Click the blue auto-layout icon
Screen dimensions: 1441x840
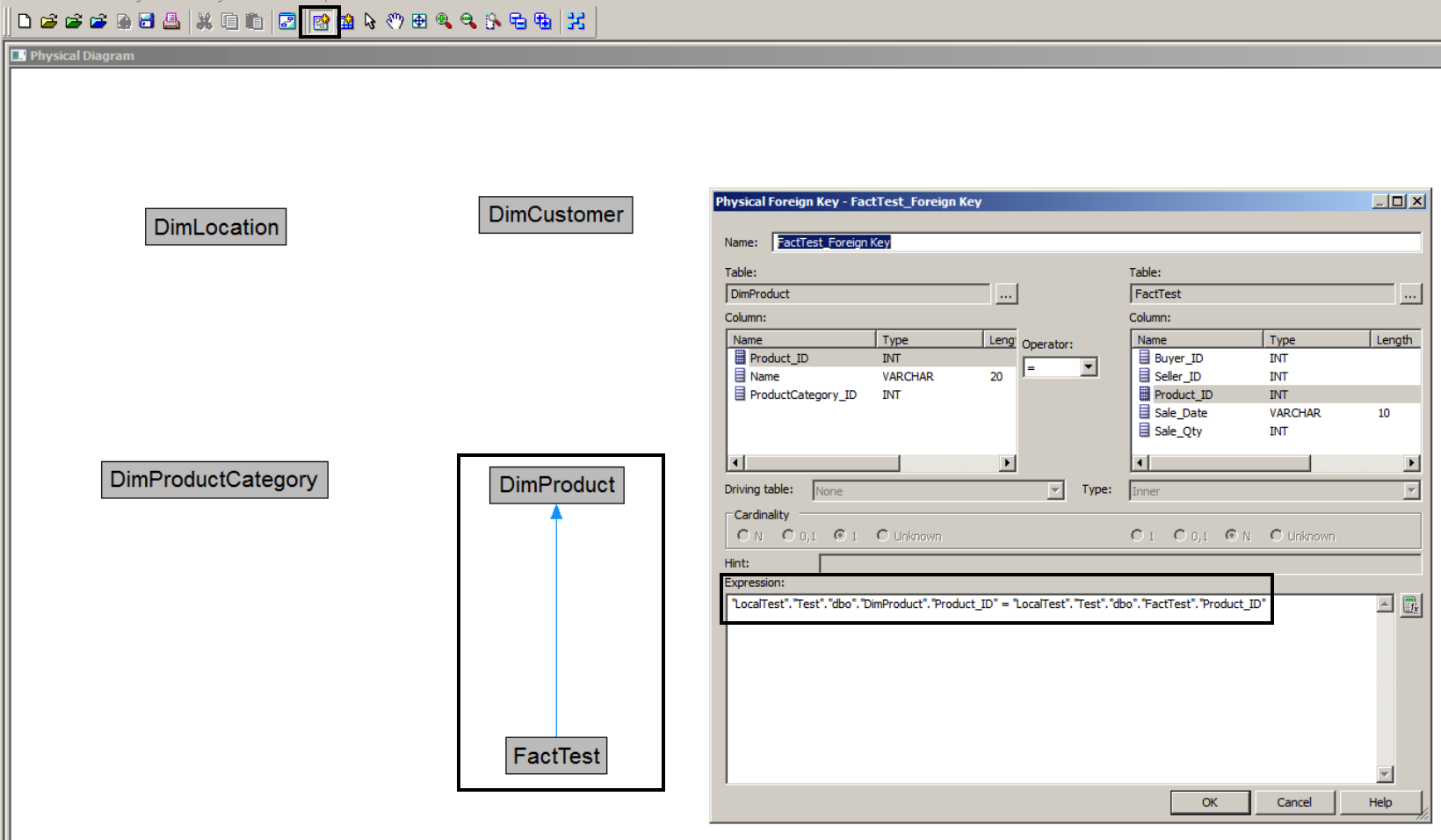coord(576,21)
